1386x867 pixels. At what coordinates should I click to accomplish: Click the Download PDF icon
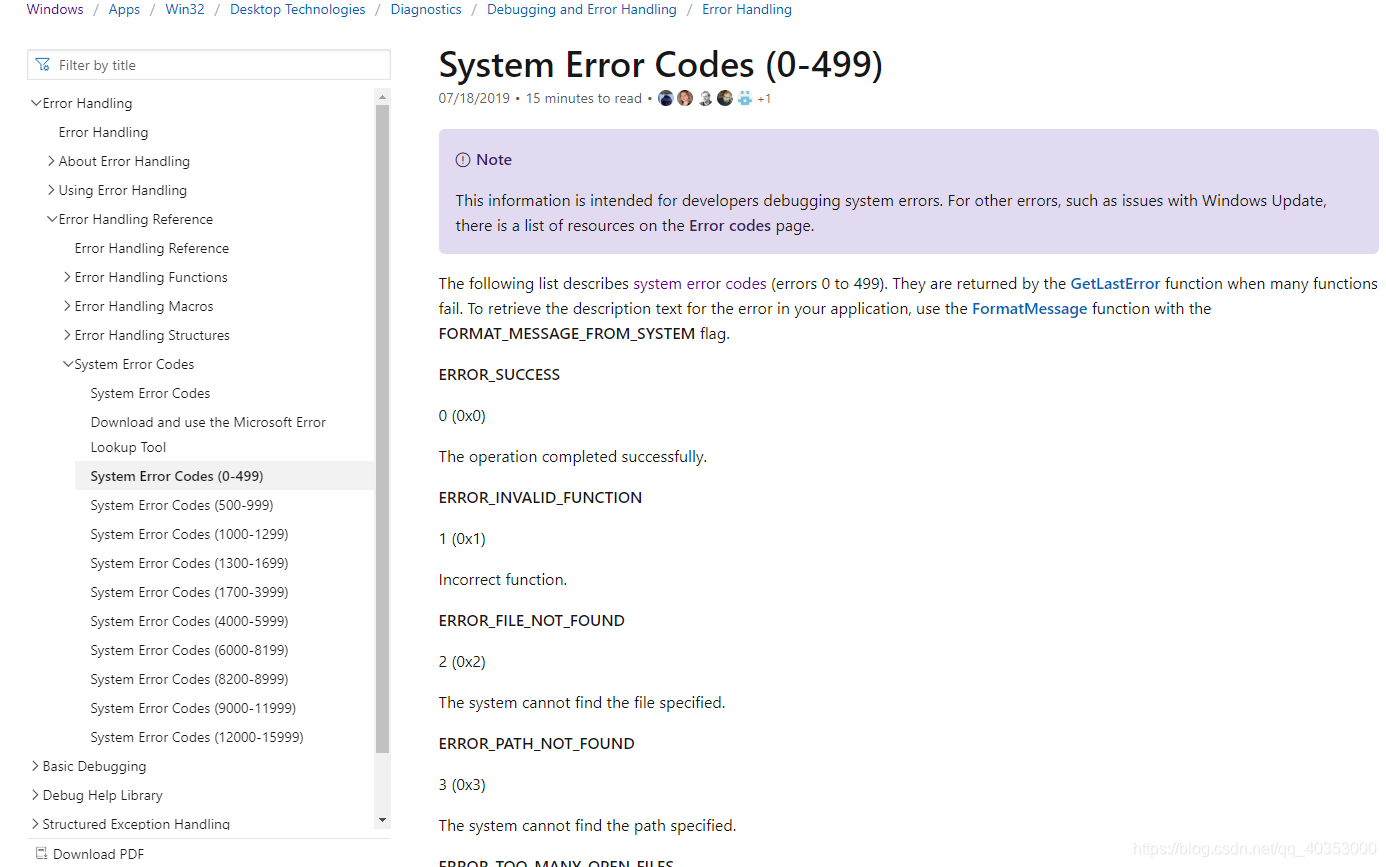pyautogui.click(x=41, y=854)
